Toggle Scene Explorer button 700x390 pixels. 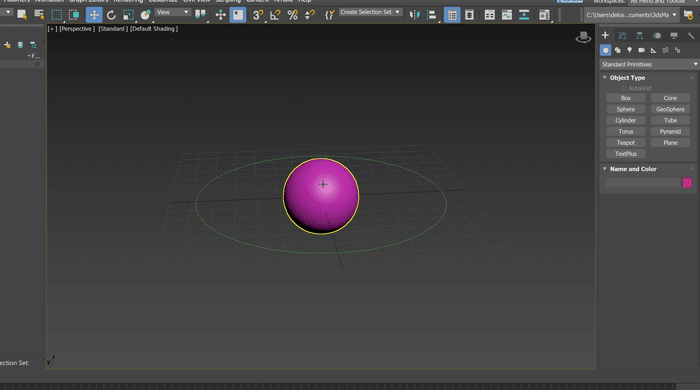[452, 15]
